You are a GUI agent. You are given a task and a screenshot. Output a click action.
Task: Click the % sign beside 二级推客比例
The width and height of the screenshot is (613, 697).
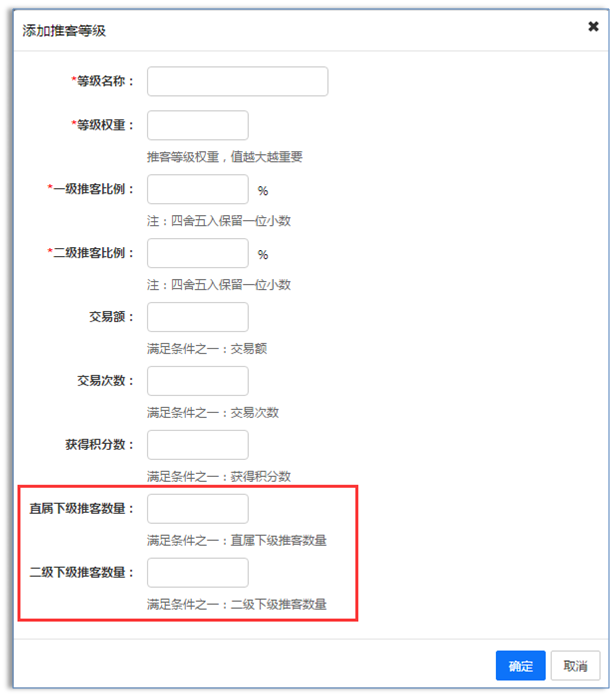tap(263, 255)
